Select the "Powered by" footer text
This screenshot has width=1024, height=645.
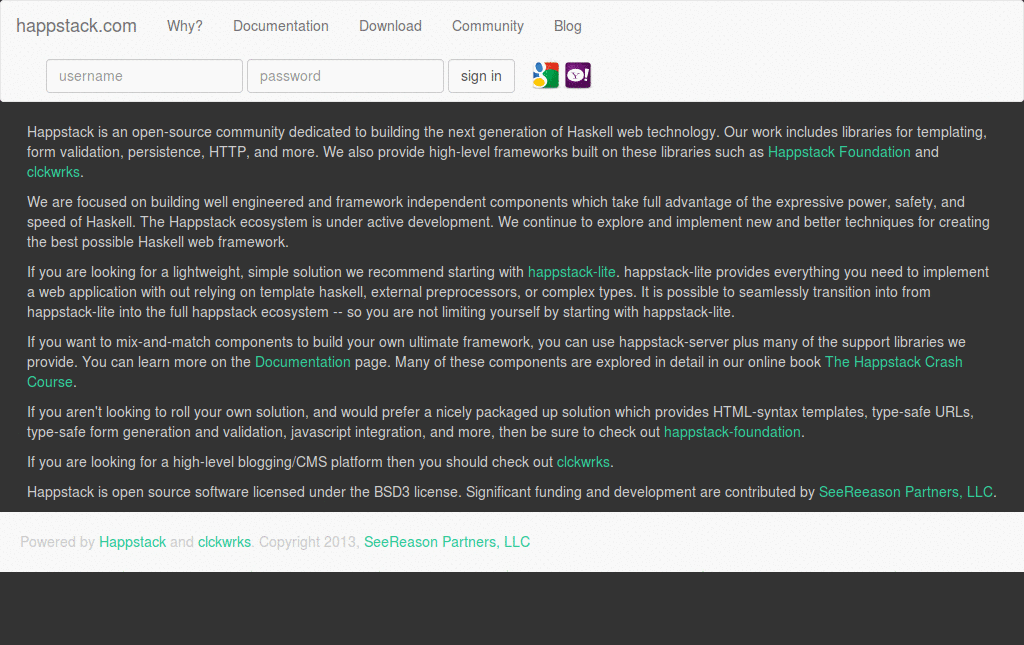point(57,543)
